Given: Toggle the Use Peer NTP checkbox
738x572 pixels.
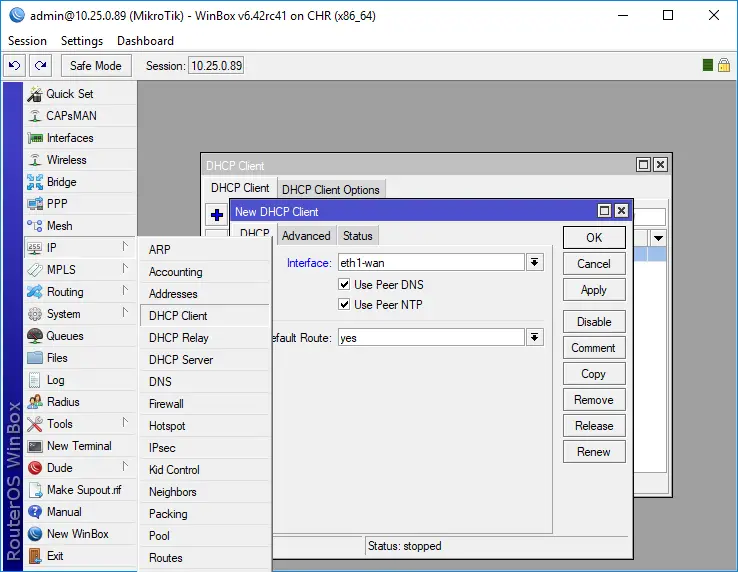Looking at the screenshot, I should coord(344,305).
